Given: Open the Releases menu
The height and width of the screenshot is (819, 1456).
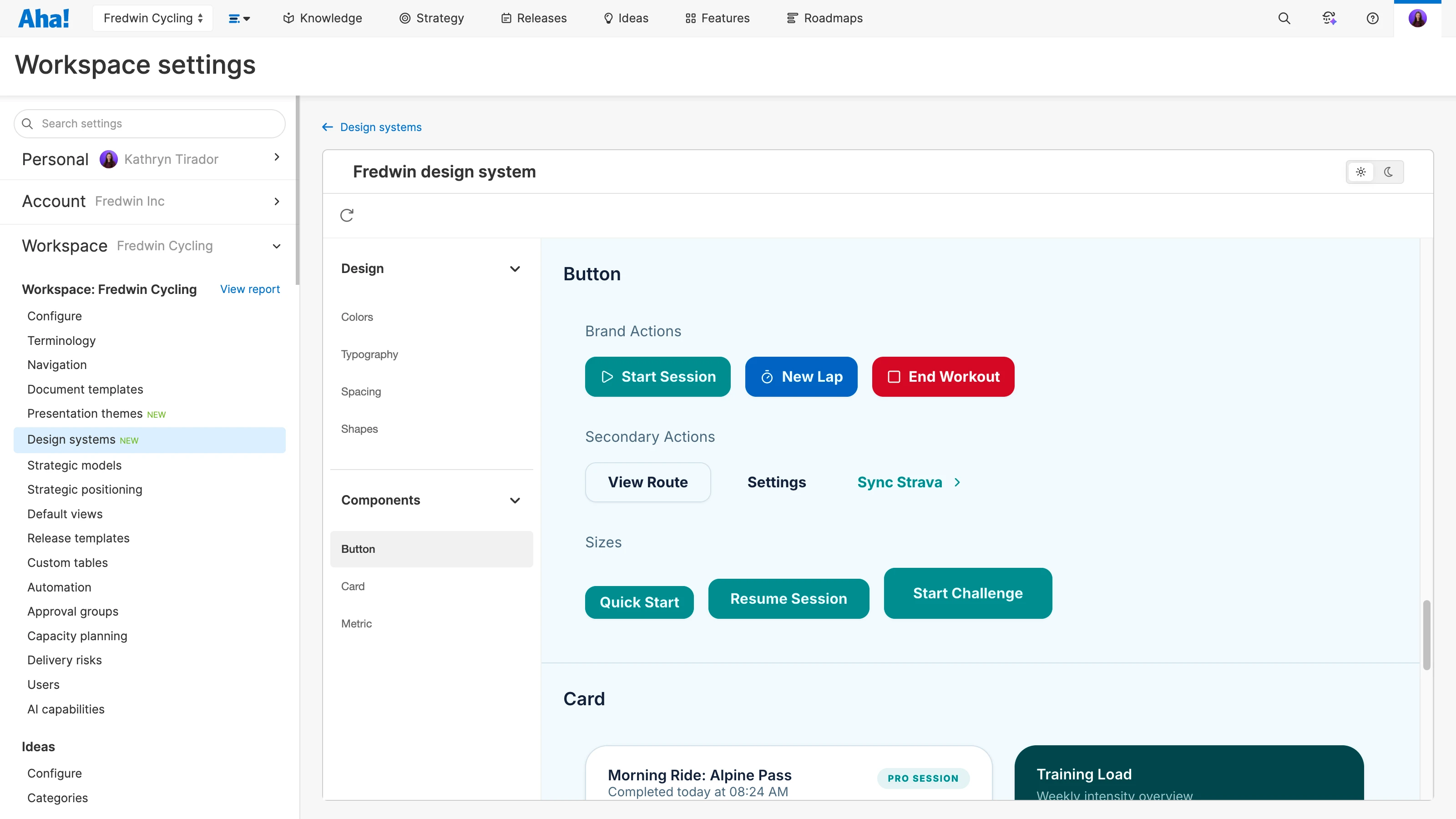Looking at the screenshot, I should tap(534, 18).
